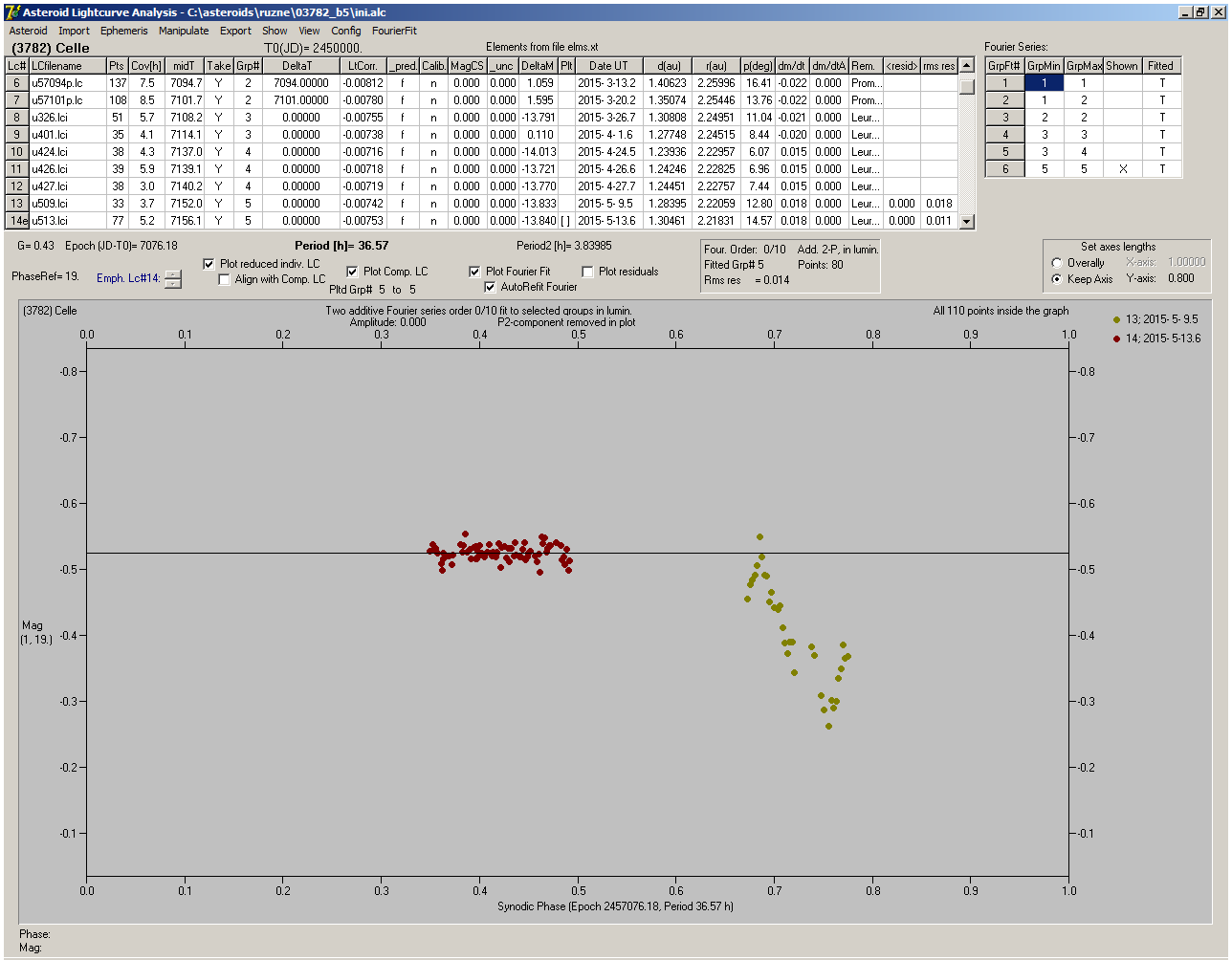Enable Align with Comp. LC checkbox
This screenshot has height=960, width=1232.
pyautogui.click(x=225, y=279)
